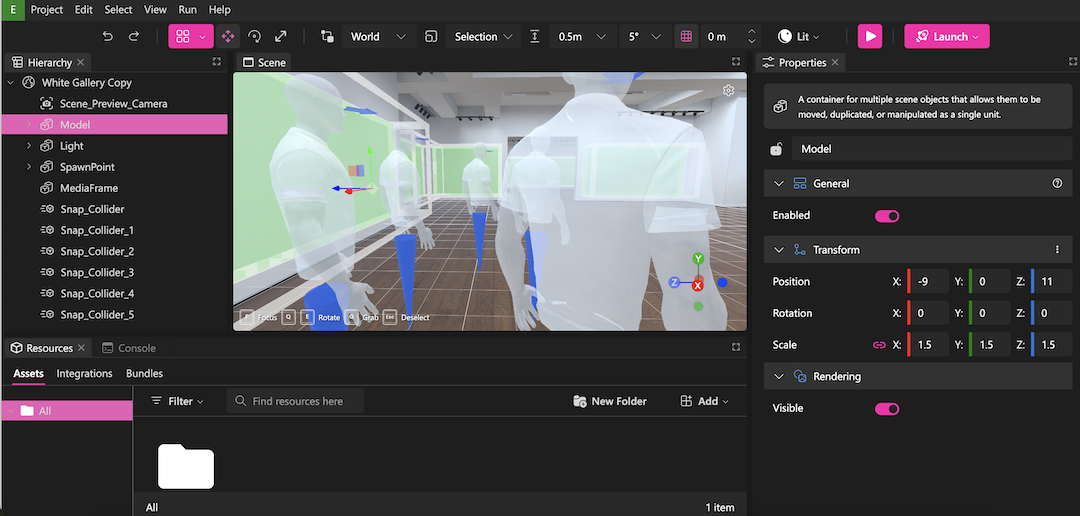This screenshot has width=1080, height=516.
Task: Click the New Folder button
Action: (x=610, y=401)
